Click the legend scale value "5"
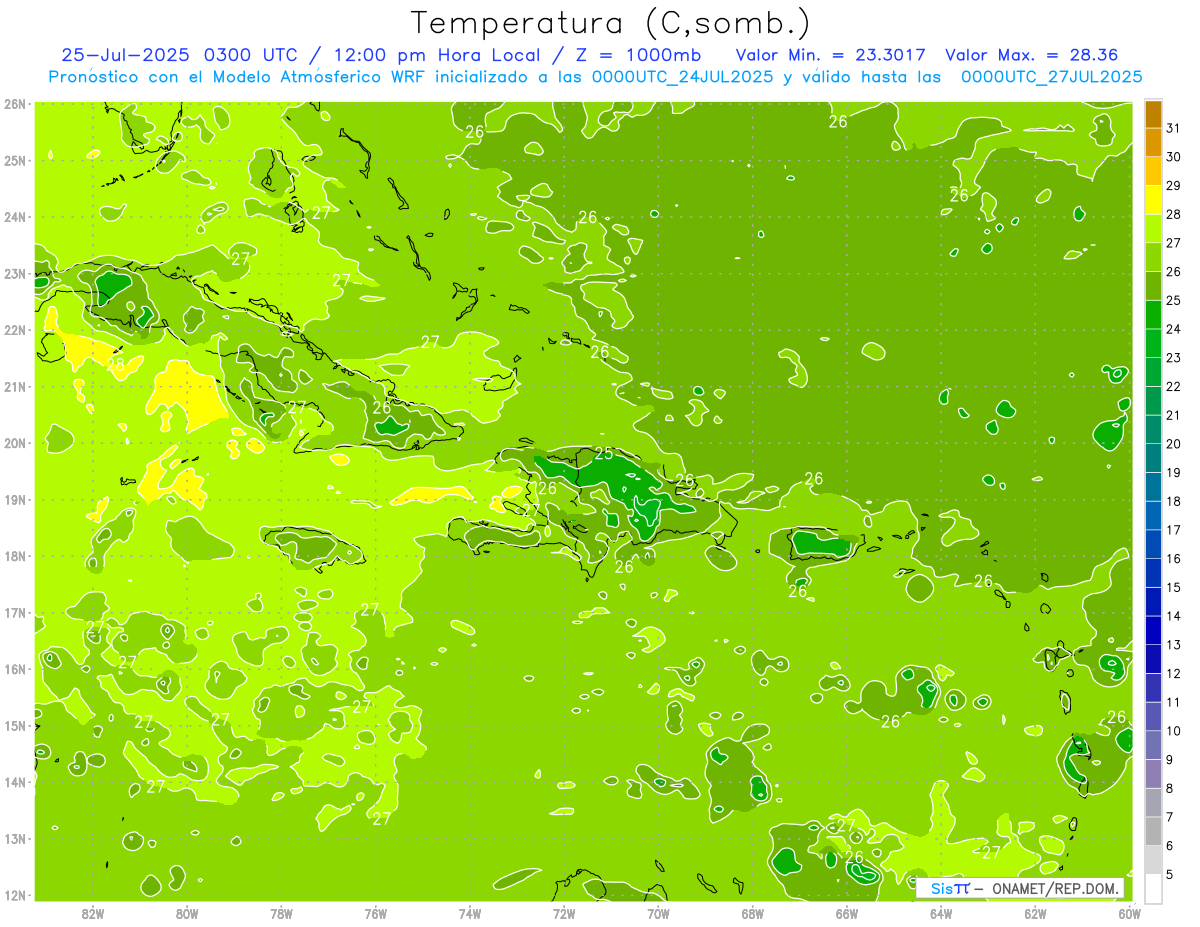Image resolution: width=1200 pixels, height=927 pixels. tap(1170, 874)
